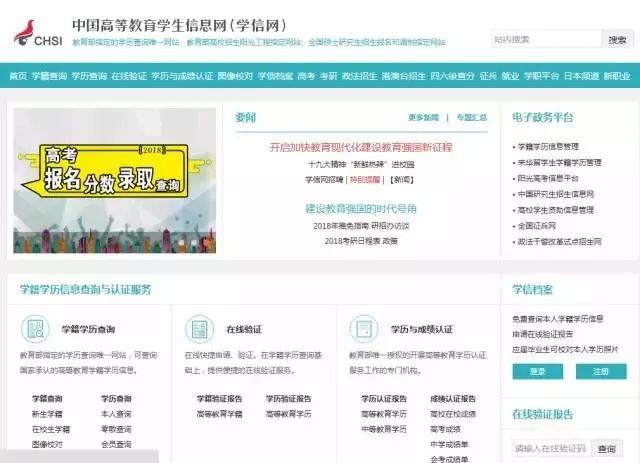This screenshot has width=640, height=463.
Task: Open the 在线验证 nav item in top bar
Action: (x=129, y=76)
